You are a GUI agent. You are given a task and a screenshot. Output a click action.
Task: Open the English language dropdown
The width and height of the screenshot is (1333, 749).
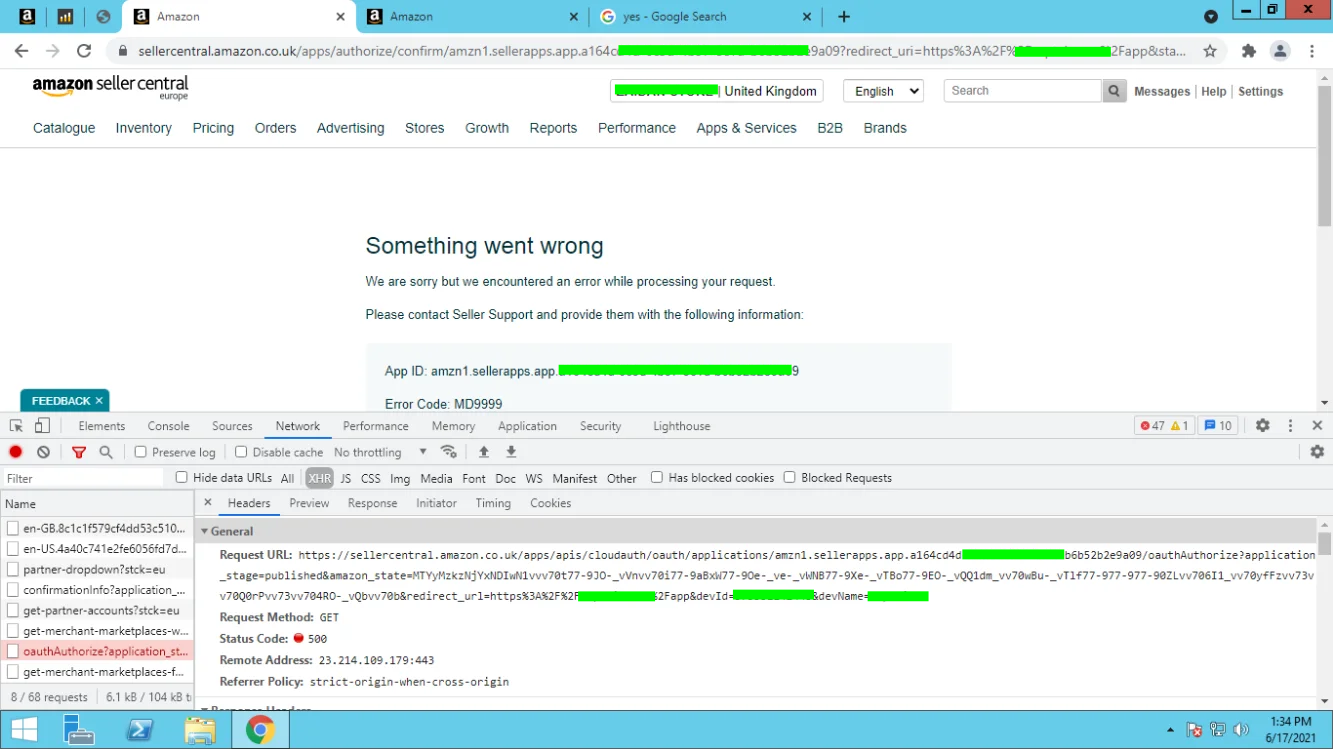pyautogui.click(x=883, y=91)
